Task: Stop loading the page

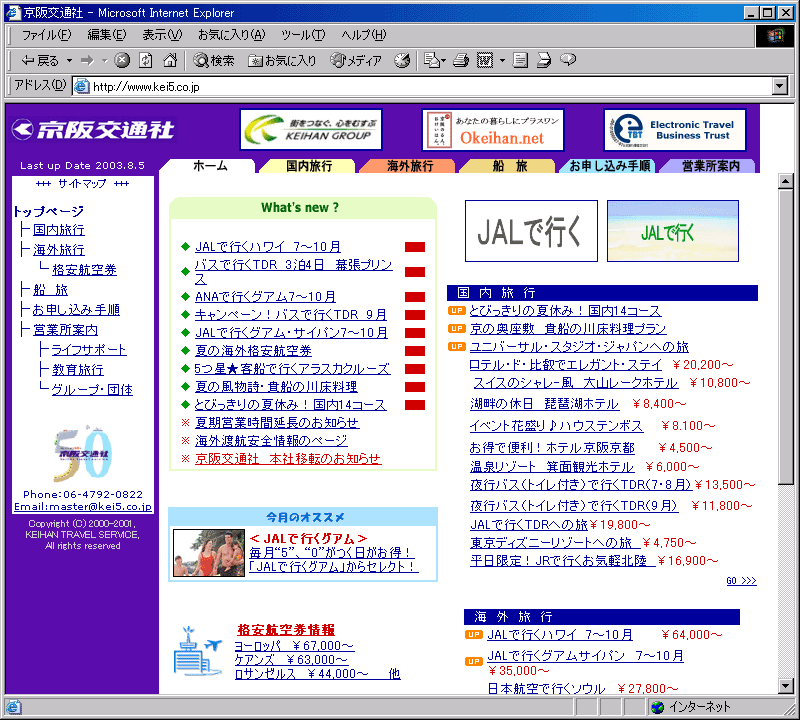Action: click(121, 60)
